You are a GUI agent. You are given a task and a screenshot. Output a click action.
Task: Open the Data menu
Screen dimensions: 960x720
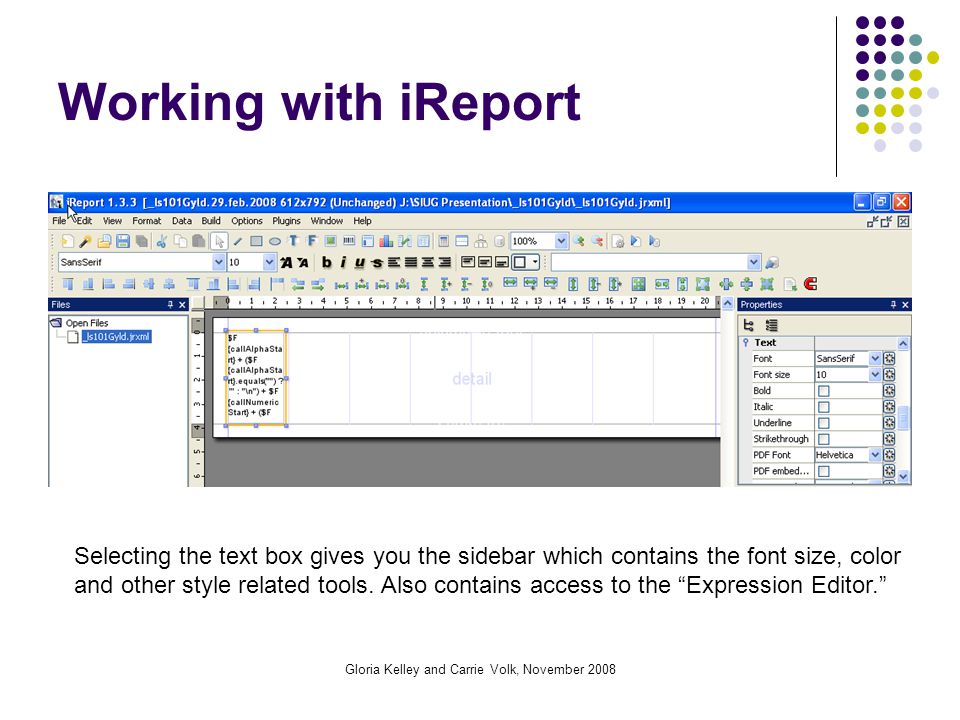pyautogui.click(x=182, y=221)
